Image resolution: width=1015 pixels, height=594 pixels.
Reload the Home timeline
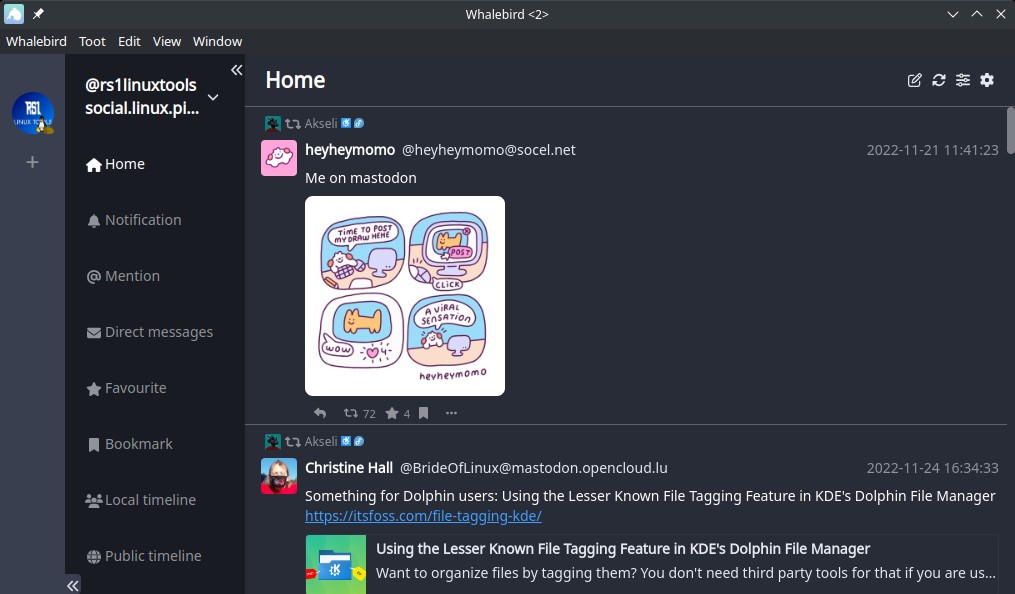pos(939,80)
